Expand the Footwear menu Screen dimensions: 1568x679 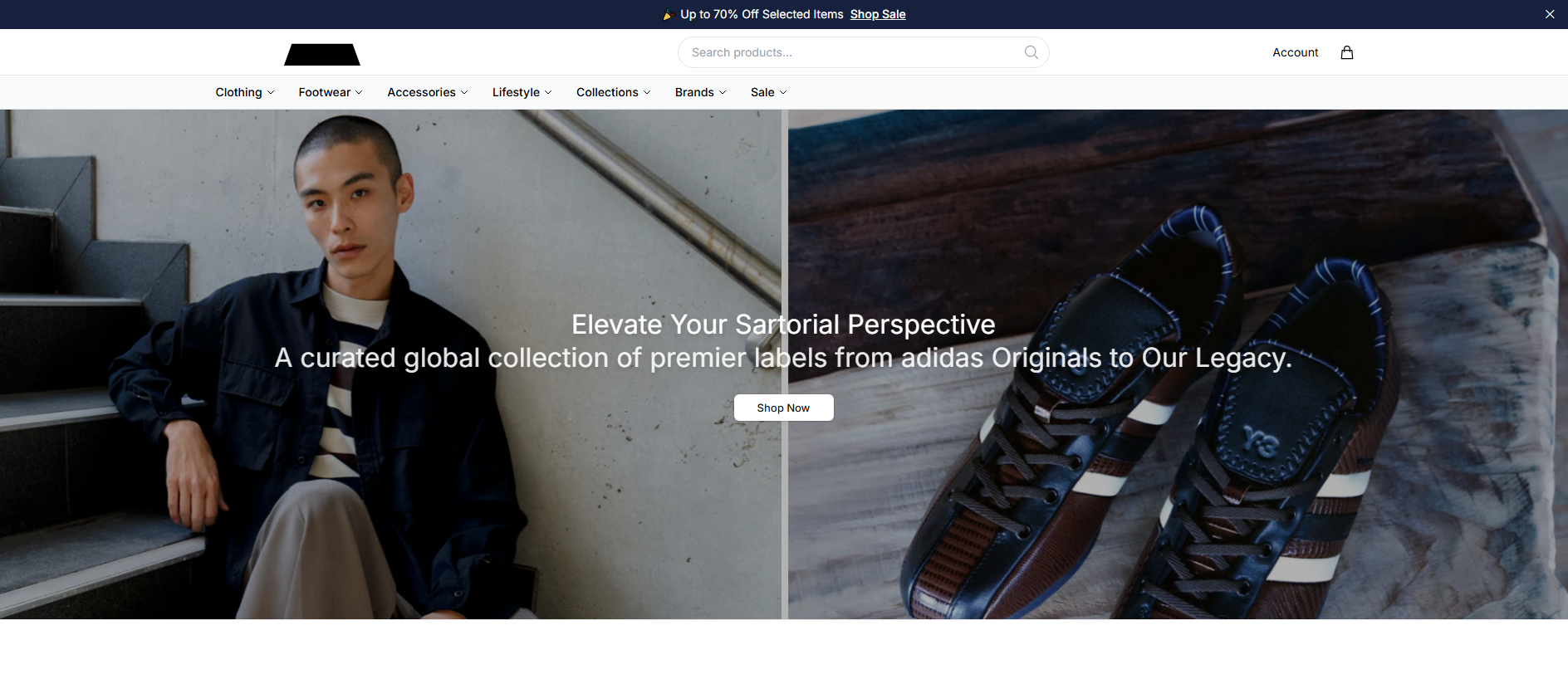pyautogui.click(x=331, y=92)
